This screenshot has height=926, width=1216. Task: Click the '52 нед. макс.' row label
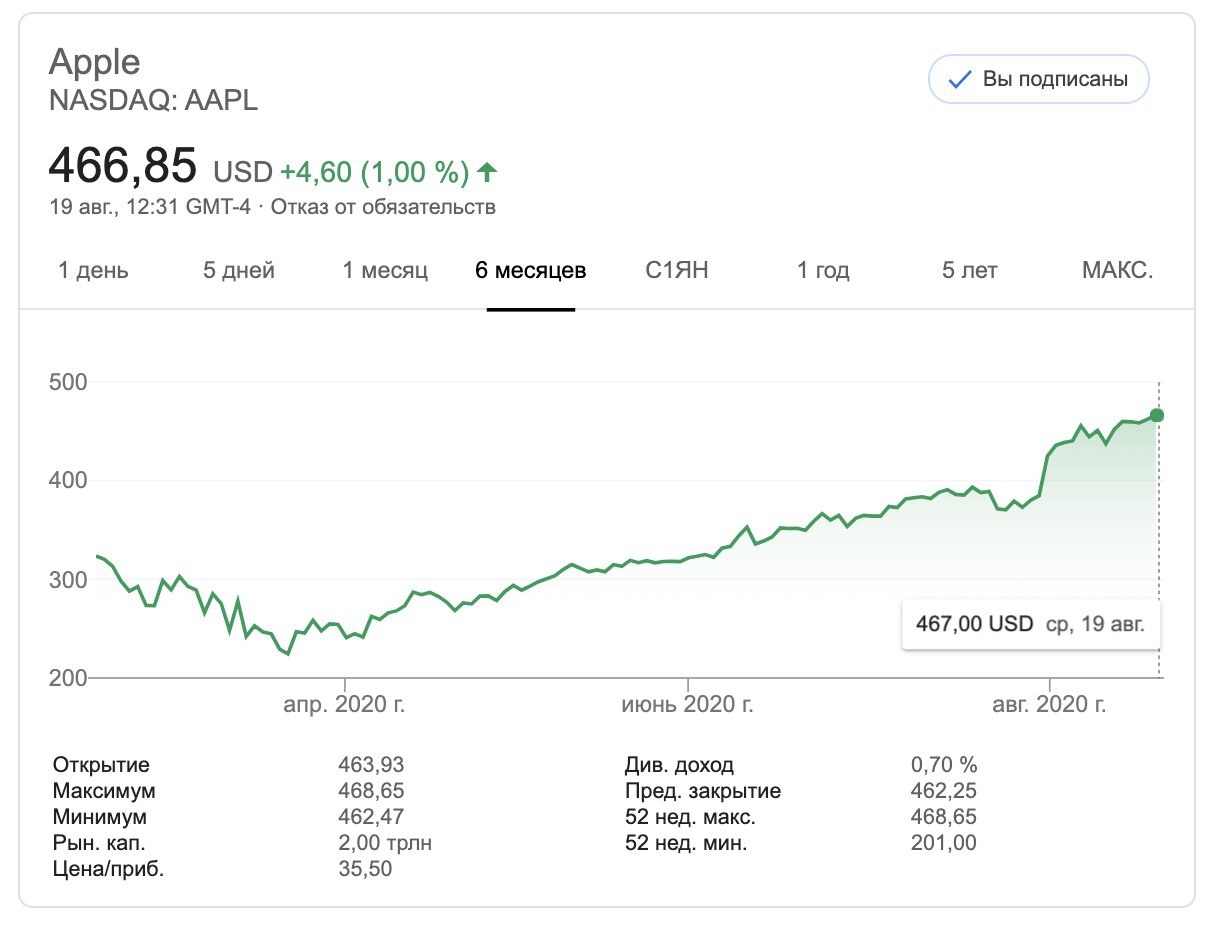690,817
